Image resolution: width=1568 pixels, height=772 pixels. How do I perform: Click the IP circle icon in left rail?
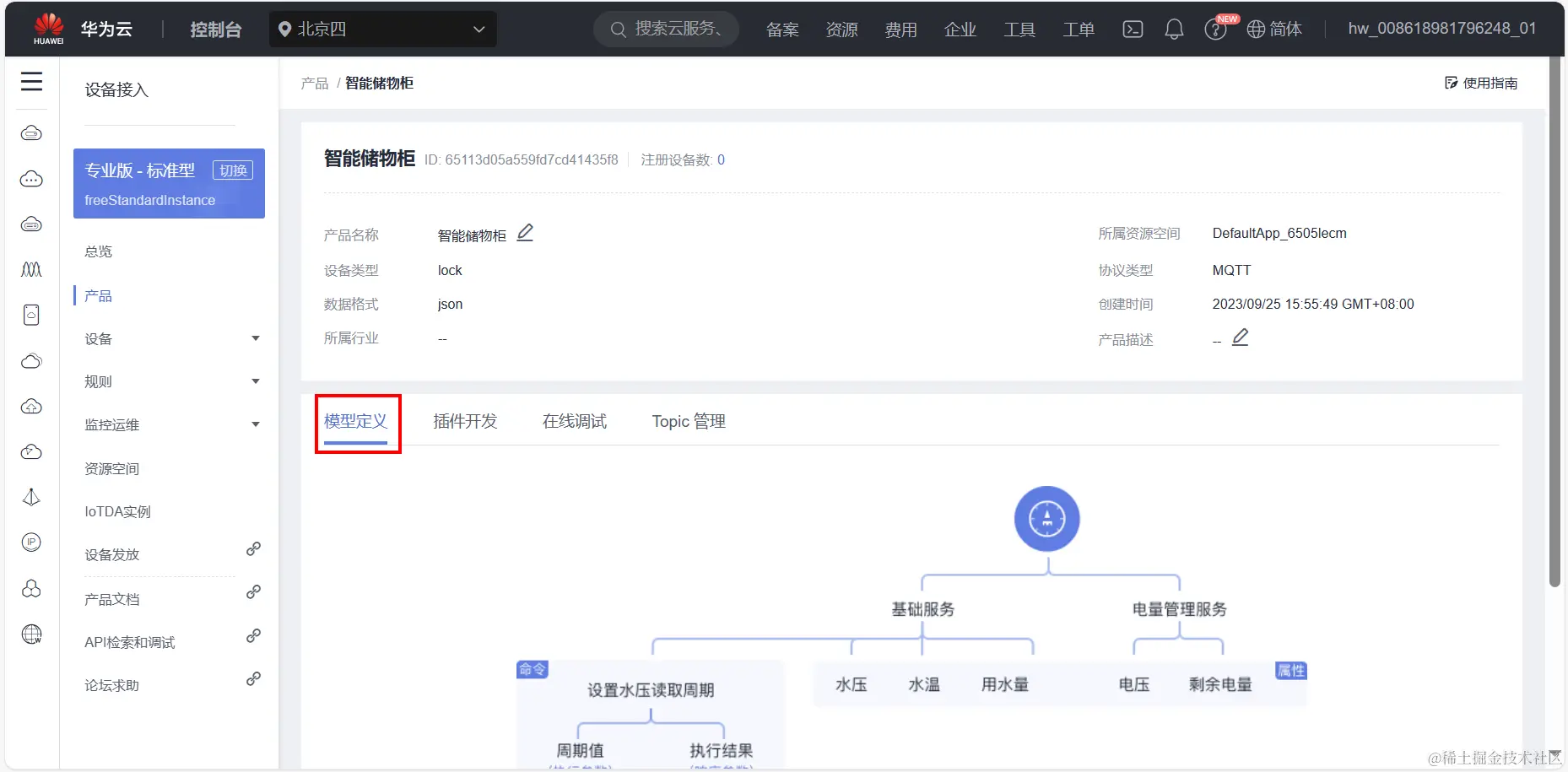[31, 543]
